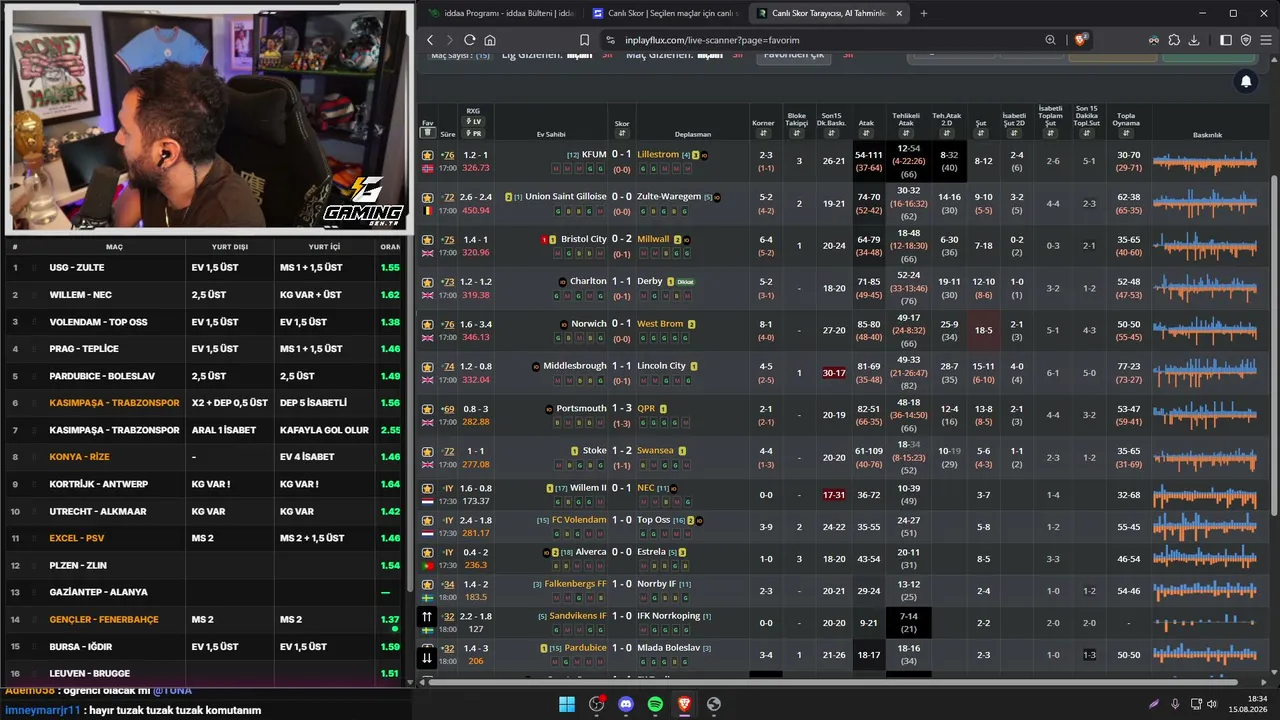1280x720 pixels.
Task: Open the West Brom team link
Action: coord(660,324)
